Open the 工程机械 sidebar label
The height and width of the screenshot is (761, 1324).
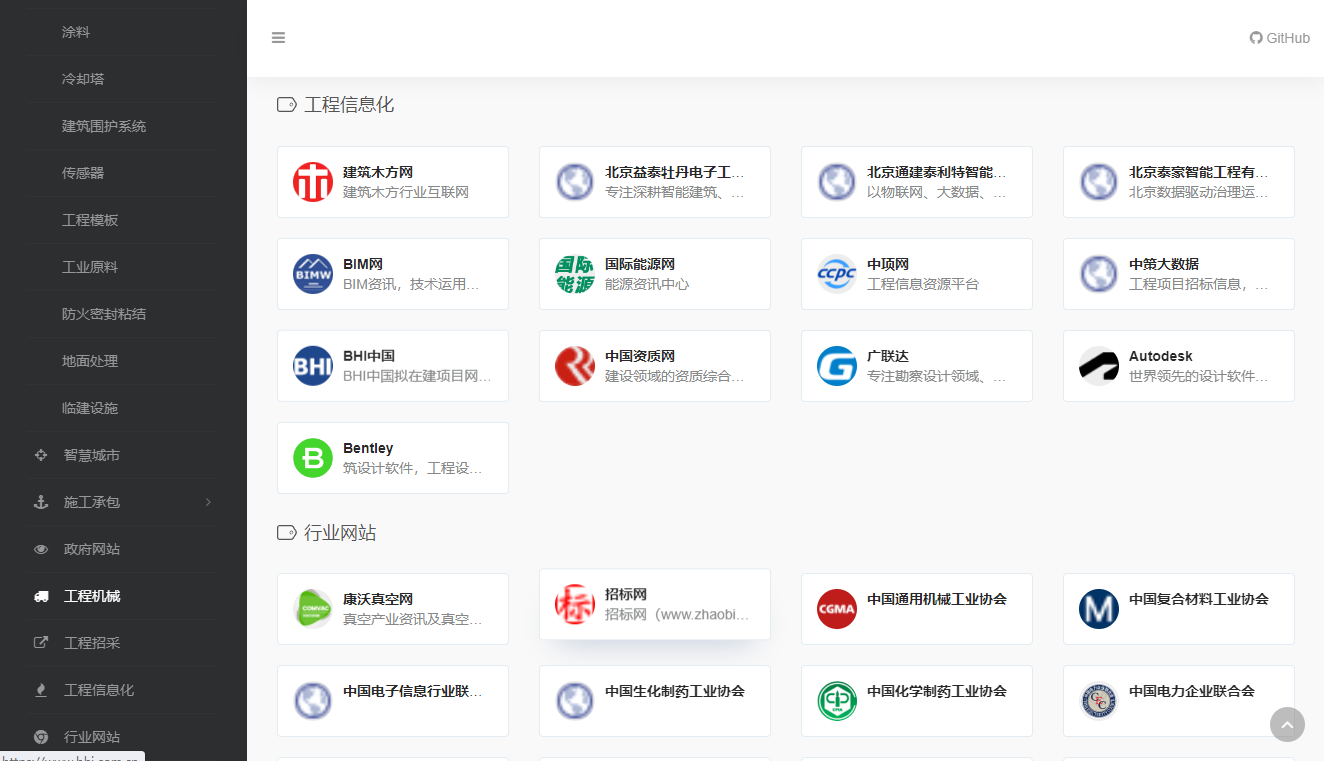click(92, 596)
